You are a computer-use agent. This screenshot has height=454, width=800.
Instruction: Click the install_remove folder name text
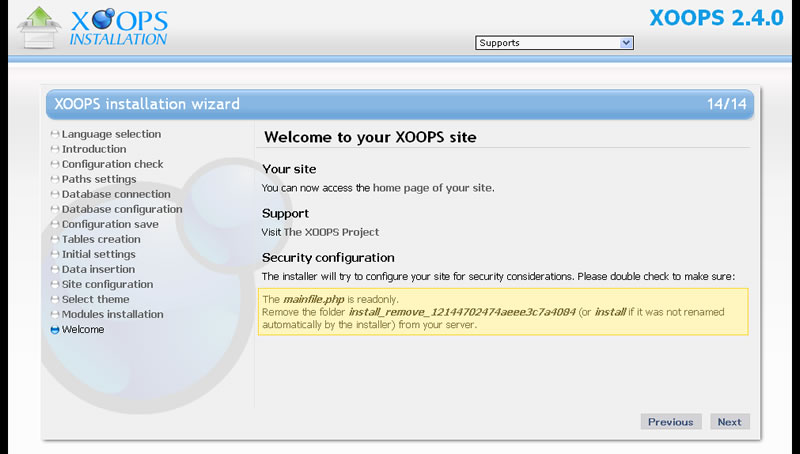tap(462, 312)
